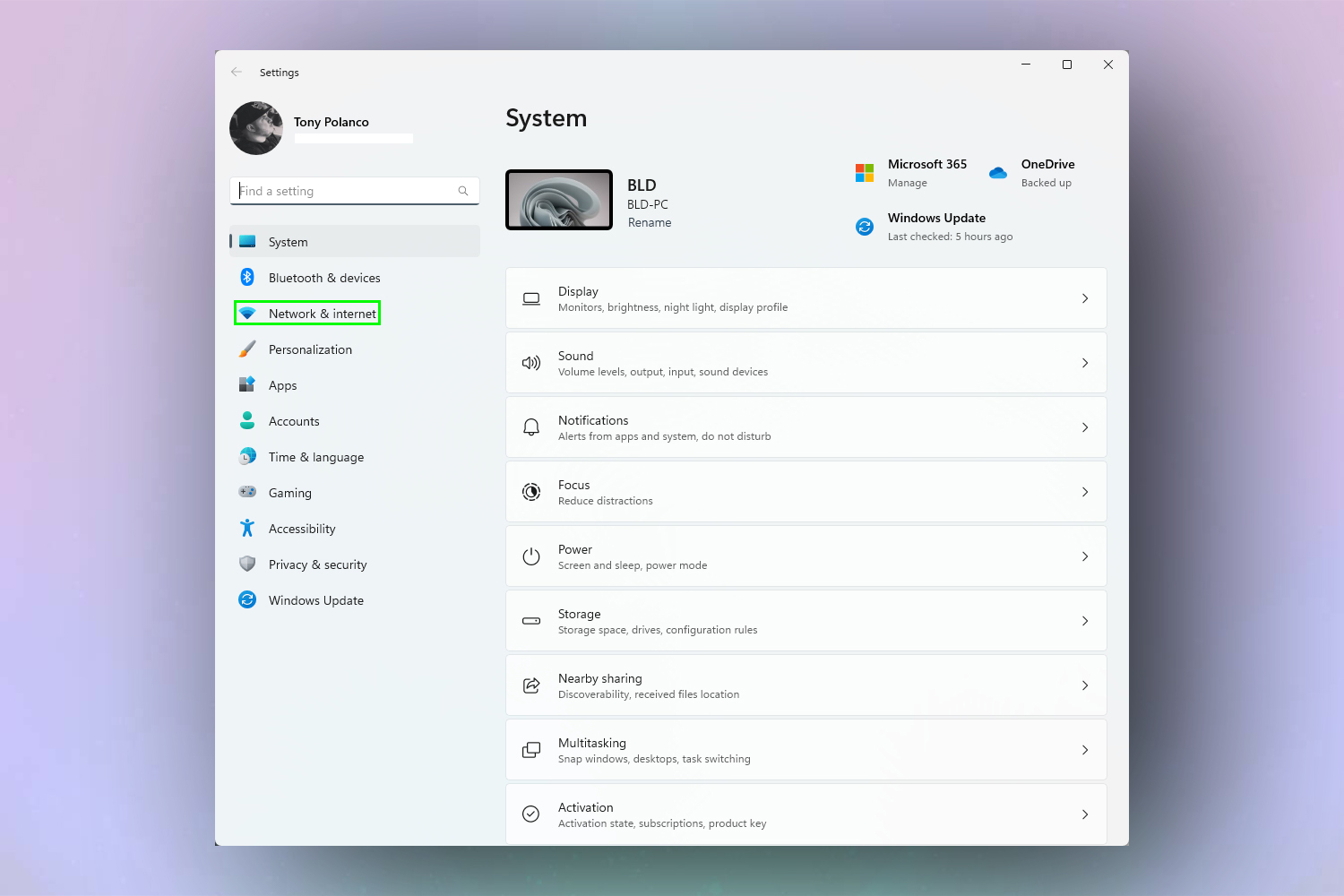Click the Find a setting search box
The image size is (1344, 896).
[345, 191]
